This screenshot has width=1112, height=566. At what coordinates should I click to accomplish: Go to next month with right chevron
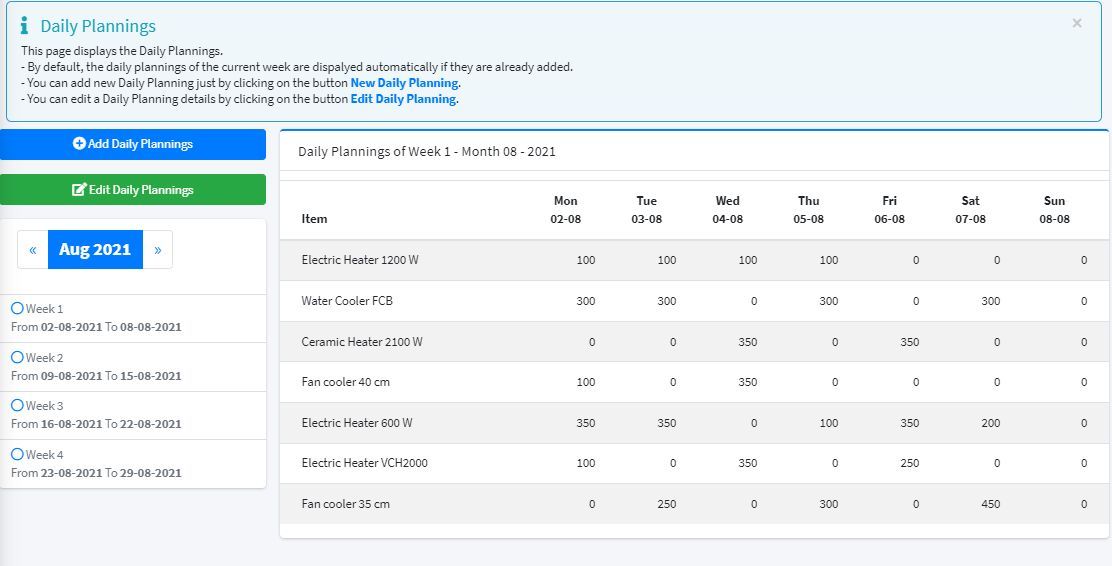pos(157,250)
